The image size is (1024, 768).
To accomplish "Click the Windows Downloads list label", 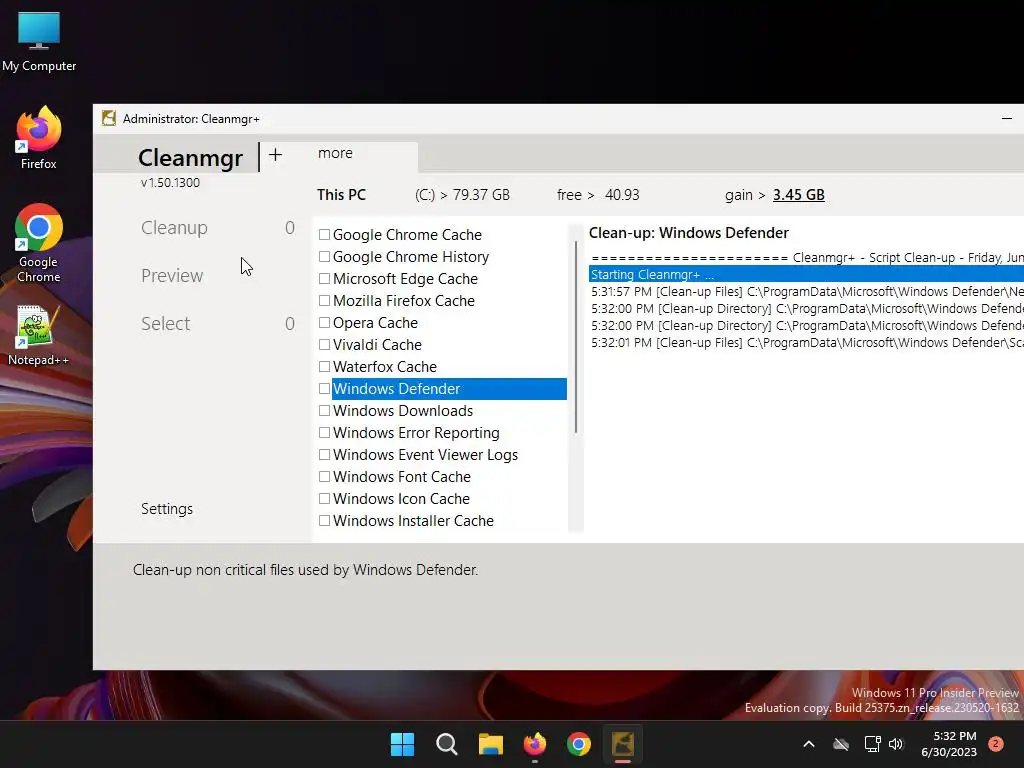I will tap(403, 411).
